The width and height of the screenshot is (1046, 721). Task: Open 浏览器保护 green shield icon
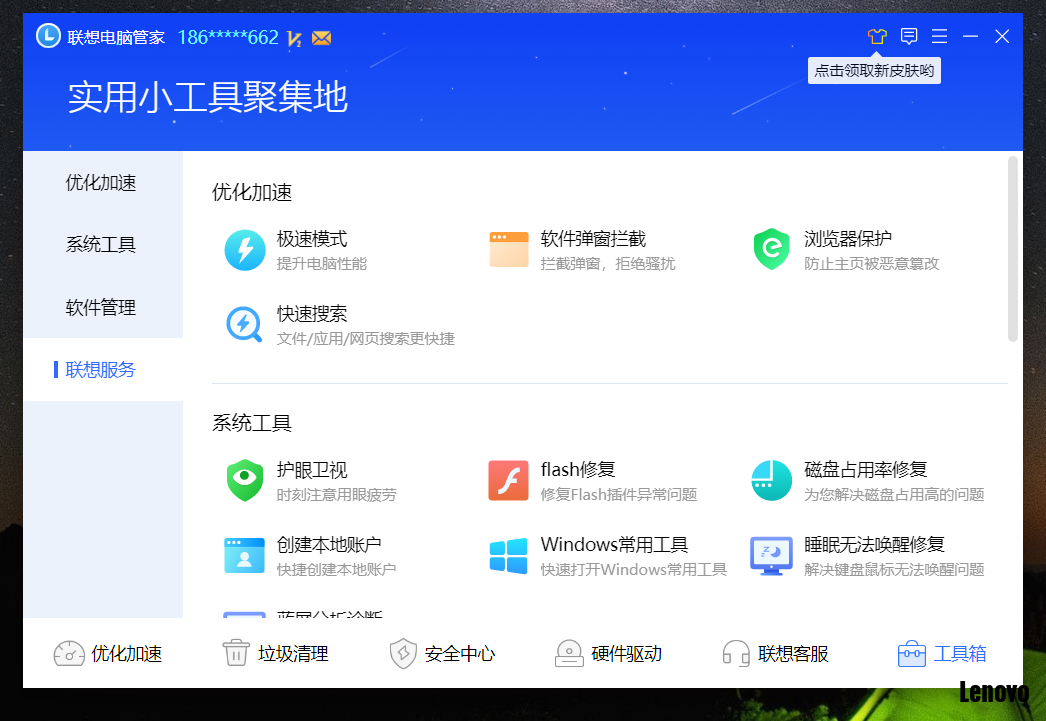(771, 250)
